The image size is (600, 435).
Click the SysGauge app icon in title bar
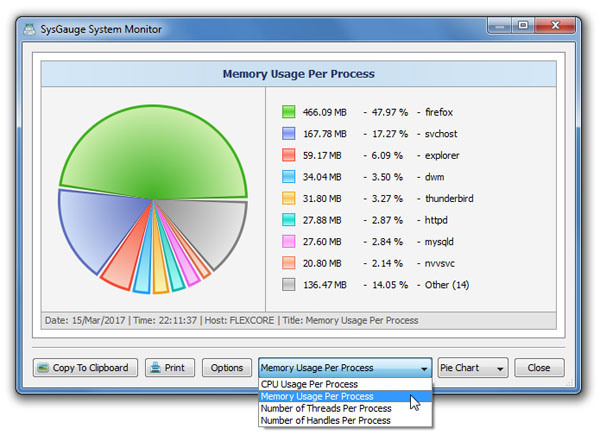pyautogui.click(x=29, y=29)
